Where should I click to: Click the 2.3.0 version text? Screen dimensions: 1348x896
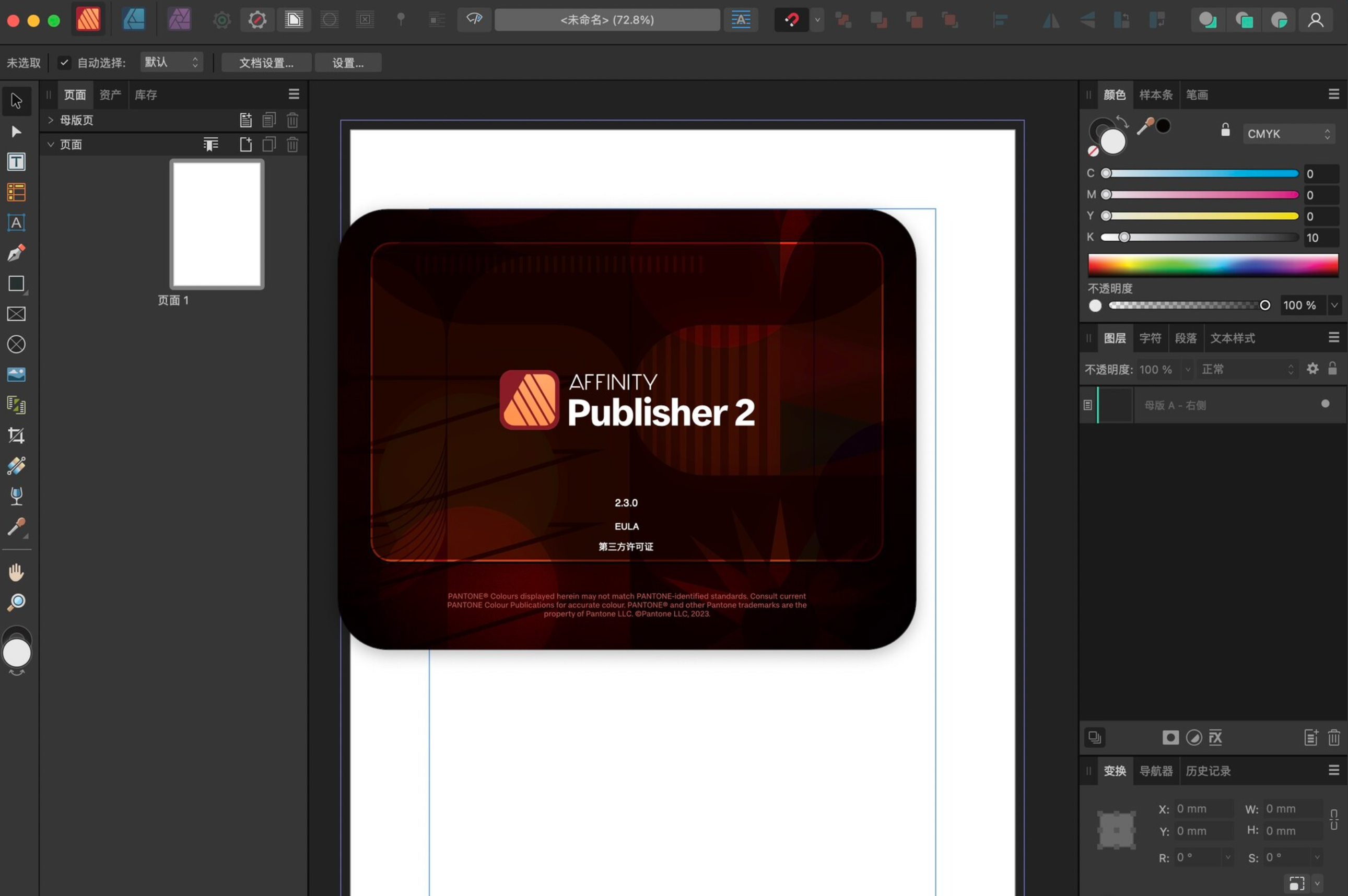[x=626, y=503]
